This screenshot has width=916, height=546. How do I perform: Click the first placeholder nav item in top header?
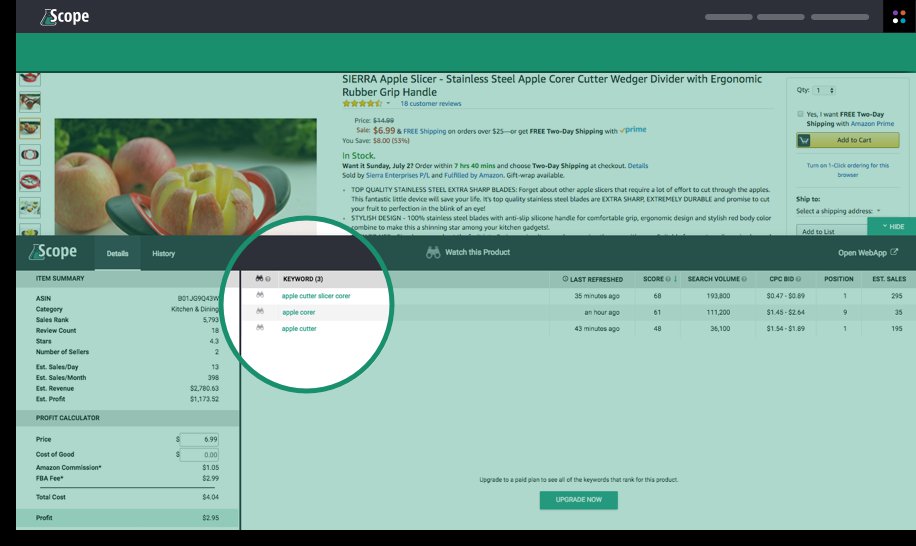click(728, 17)
